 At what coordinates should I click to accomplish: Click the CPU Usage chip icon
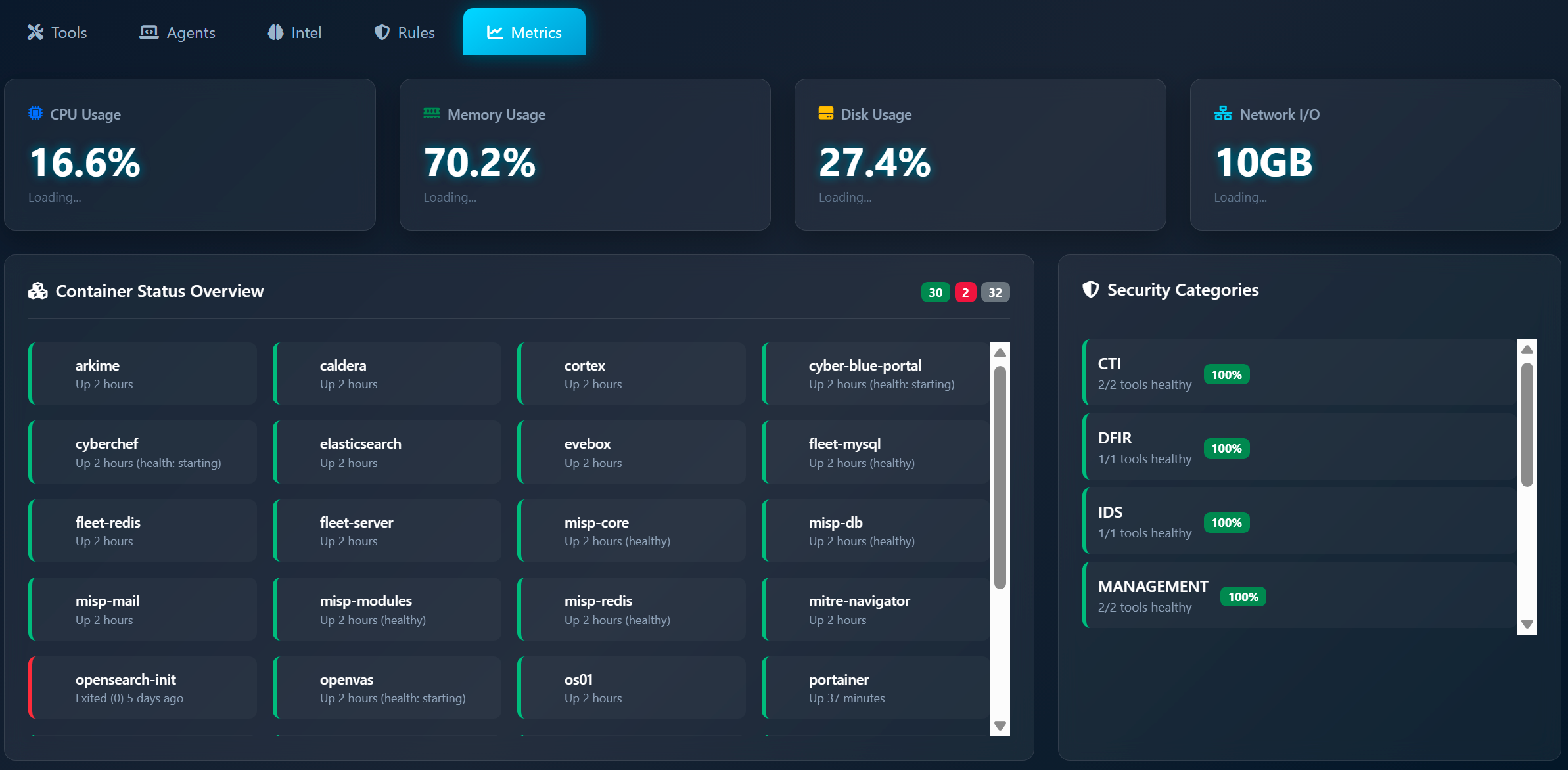pos(35,112)
